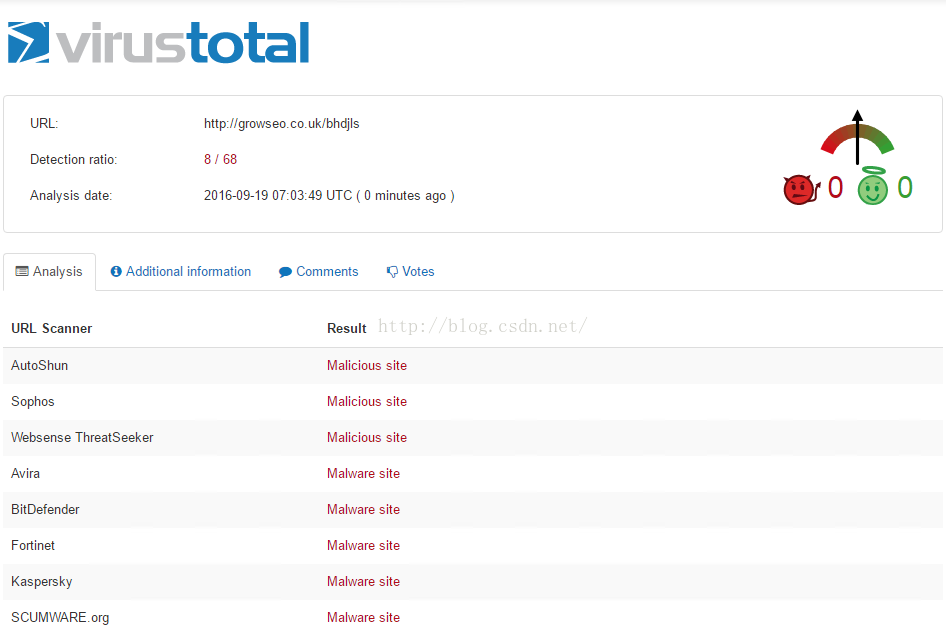Click the Avira scanner name
The height and width of the screenshot is (631, 946).
point(25,474)
